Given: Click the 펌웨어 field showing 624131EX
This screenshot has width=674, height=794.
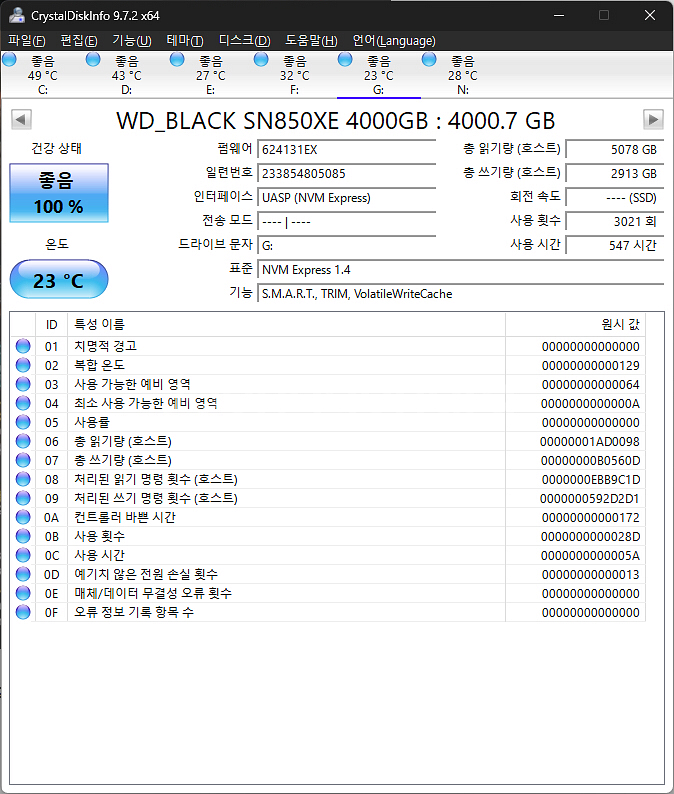Looking at the screenshot, I should pyautogui.click(x=346, y=149).
